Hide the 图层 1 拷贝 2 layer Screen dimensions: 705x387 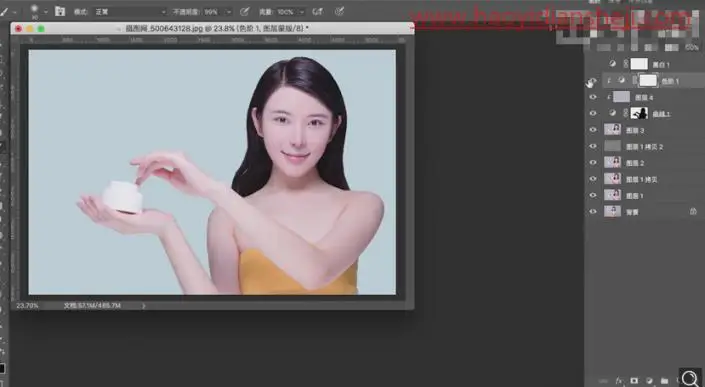[593, 146]
